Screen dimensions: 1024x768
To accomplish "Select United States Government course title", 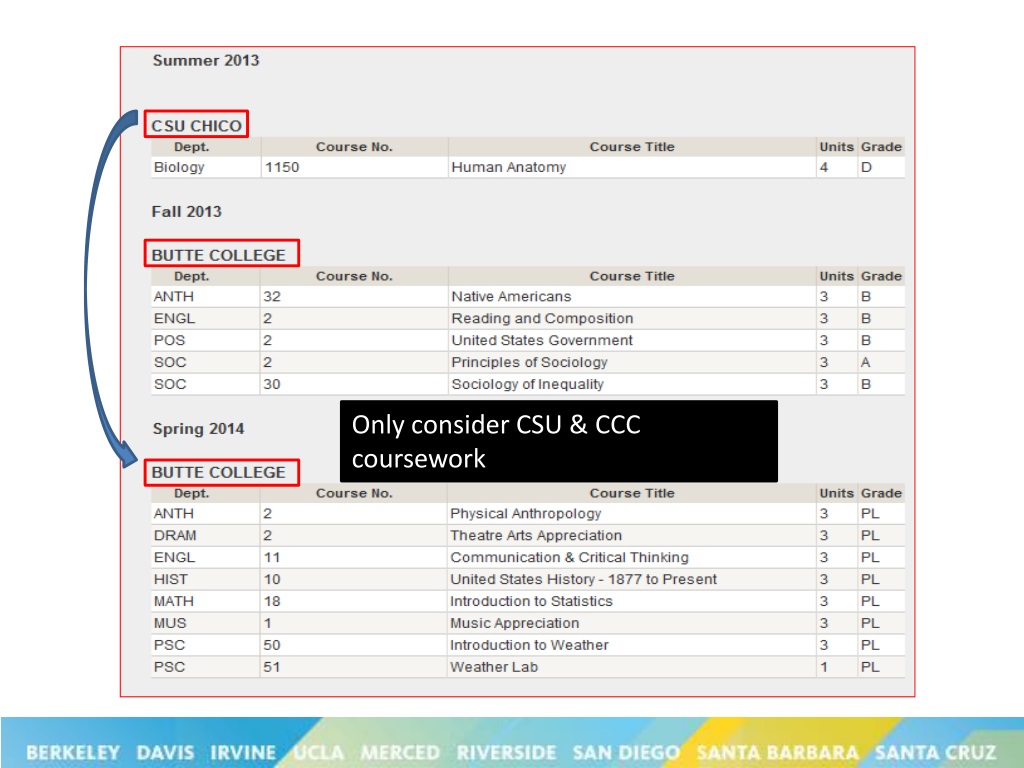I will point(542,340).
